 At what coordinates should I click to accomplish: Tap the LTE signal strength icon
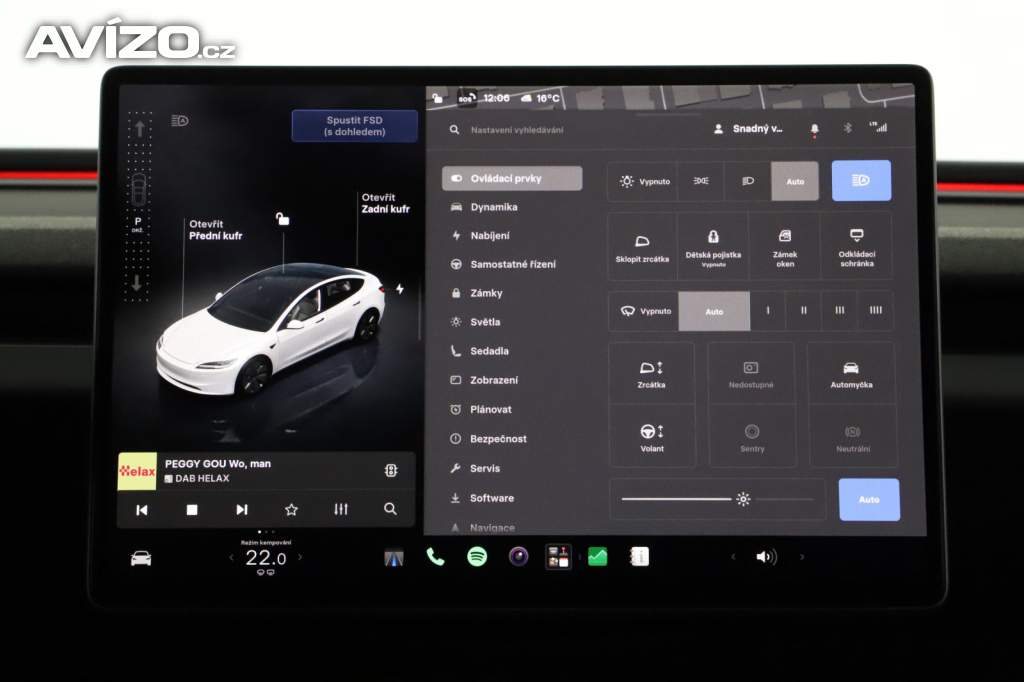[x=878, y=127]
